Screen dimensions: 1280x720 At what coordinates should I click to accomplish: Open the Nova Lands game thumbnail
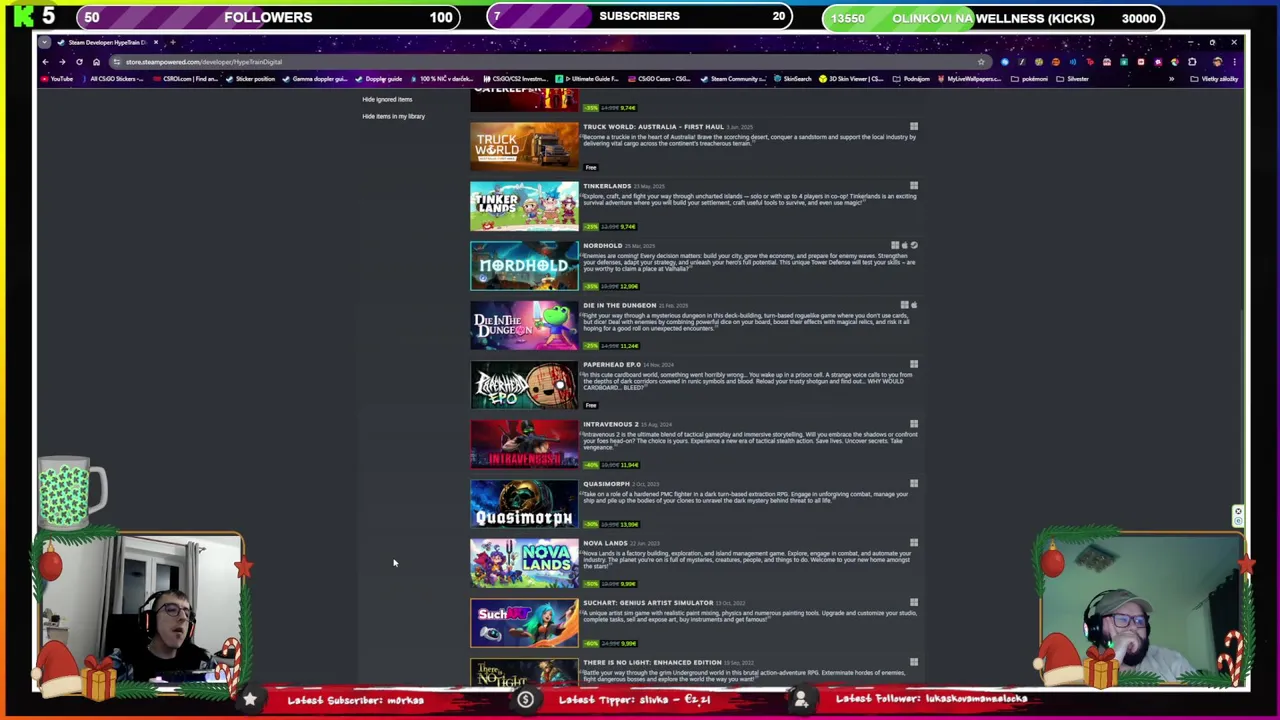524,563
